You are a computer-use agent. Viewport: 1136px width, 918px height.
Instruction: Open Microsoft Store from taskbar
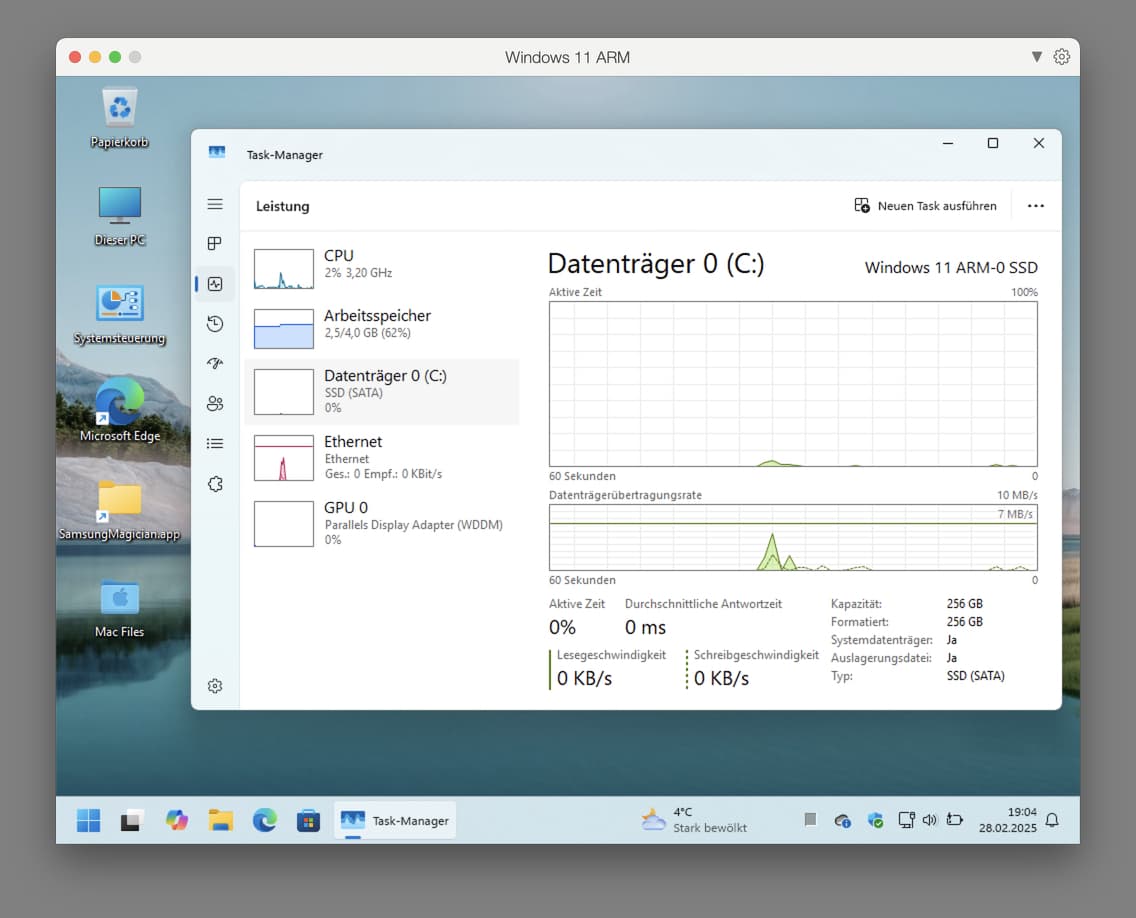308,820
